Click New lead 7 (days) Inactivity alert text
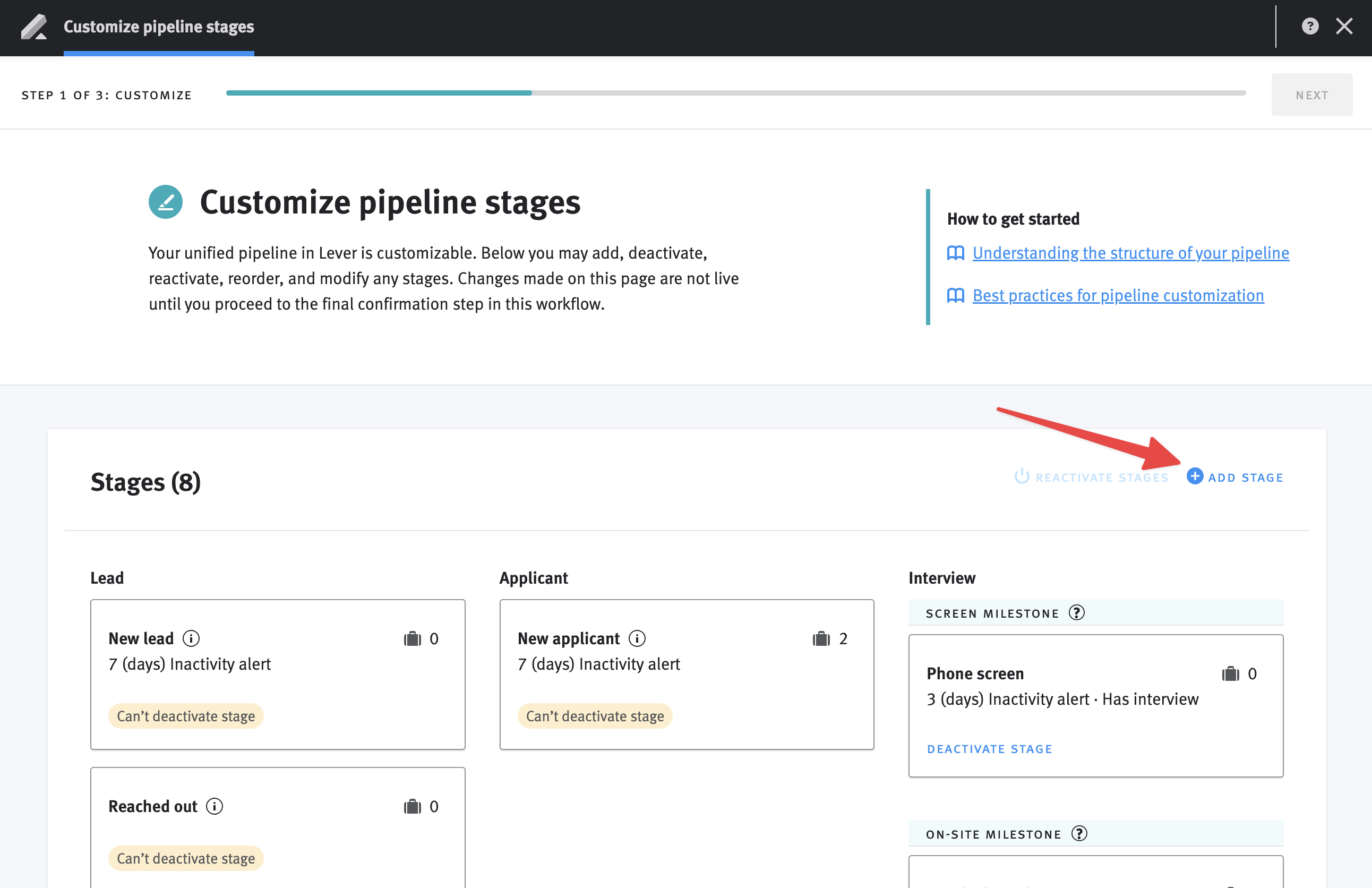 189,664
